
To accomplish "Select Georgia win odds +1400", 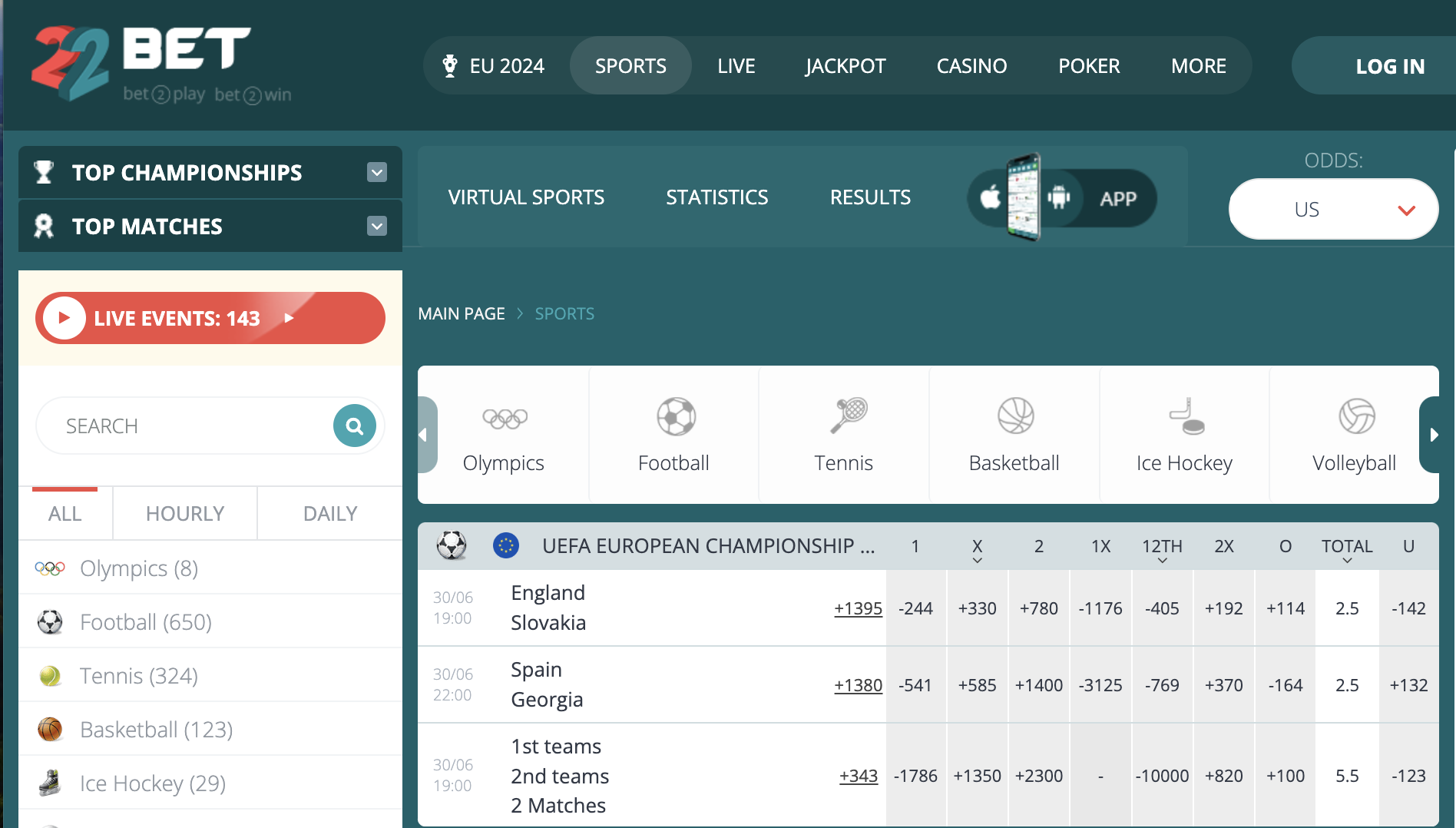I will (1039, 685).
